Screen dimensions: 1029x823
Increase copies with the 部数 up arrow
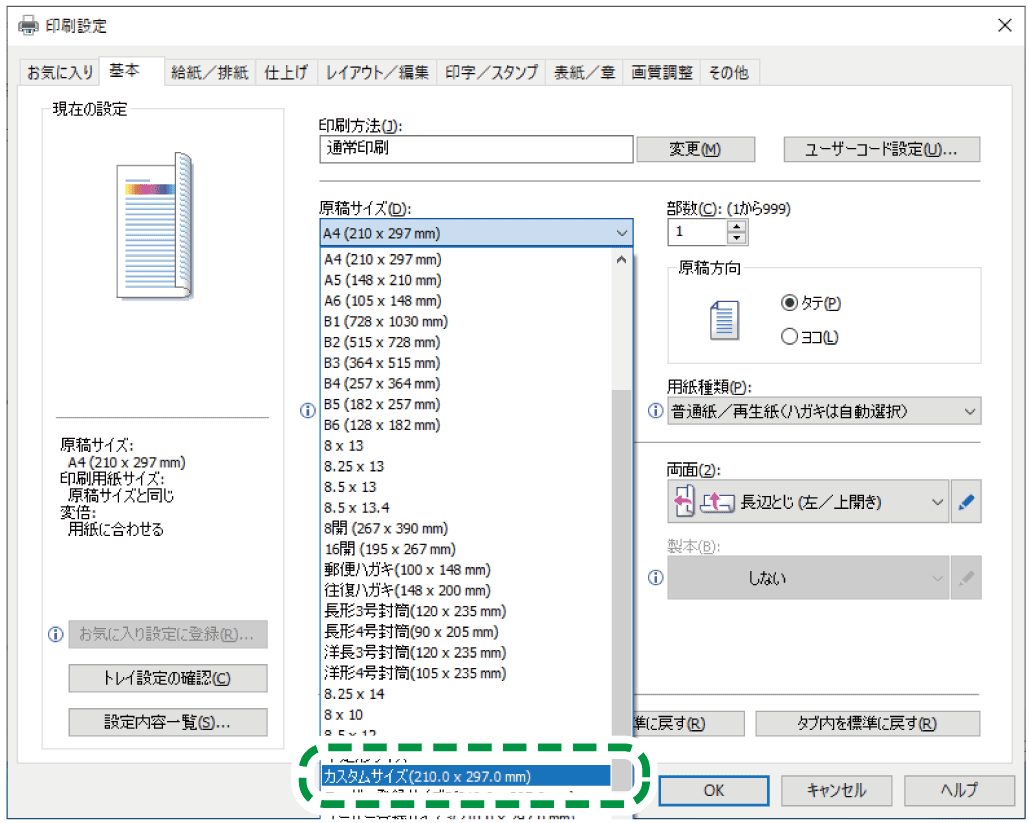tap(737, 226)
